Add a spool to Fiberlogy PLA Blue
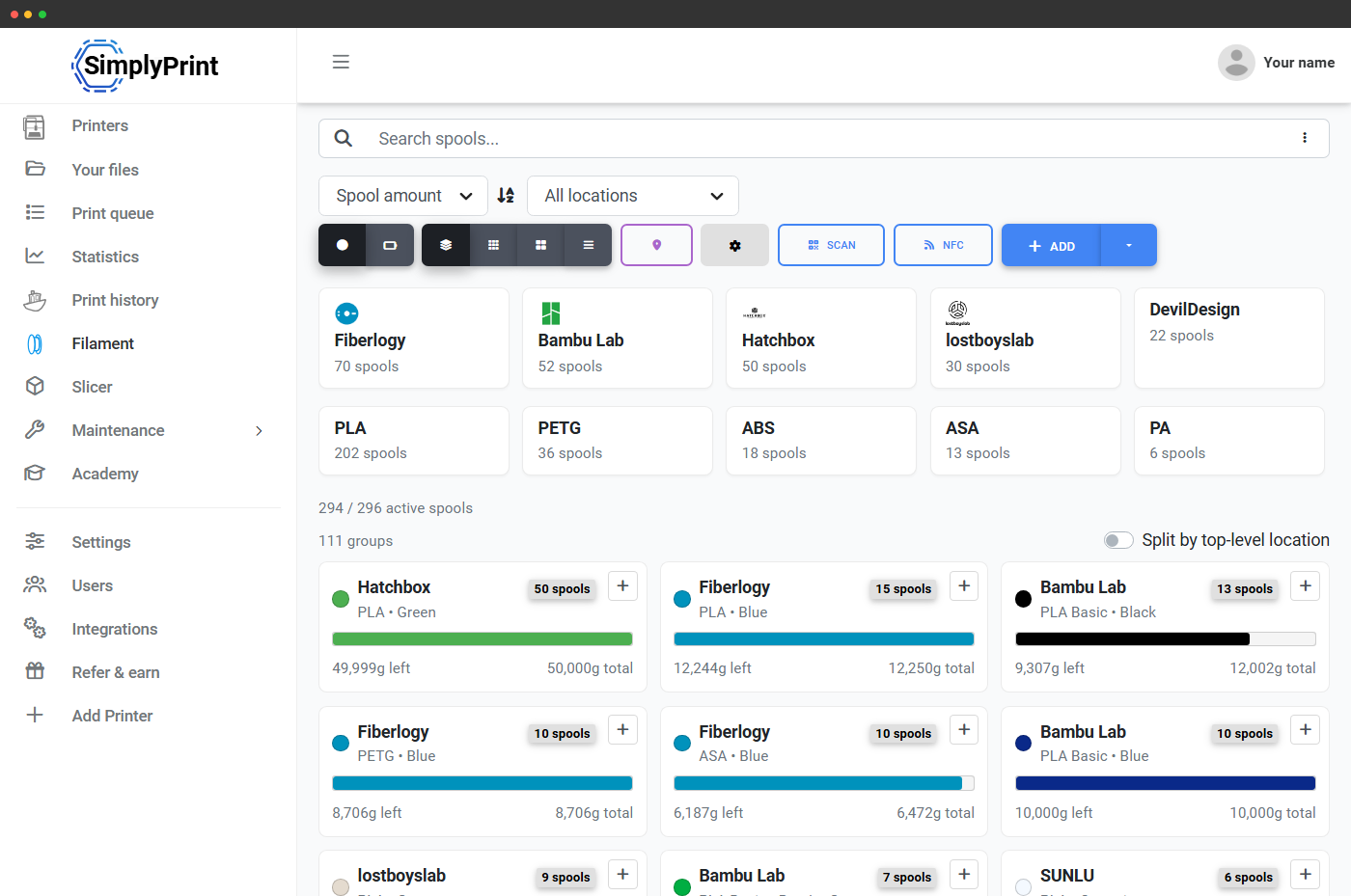Screen dimensions: 1351x896 pyautogui.click(x=964, y=586)
